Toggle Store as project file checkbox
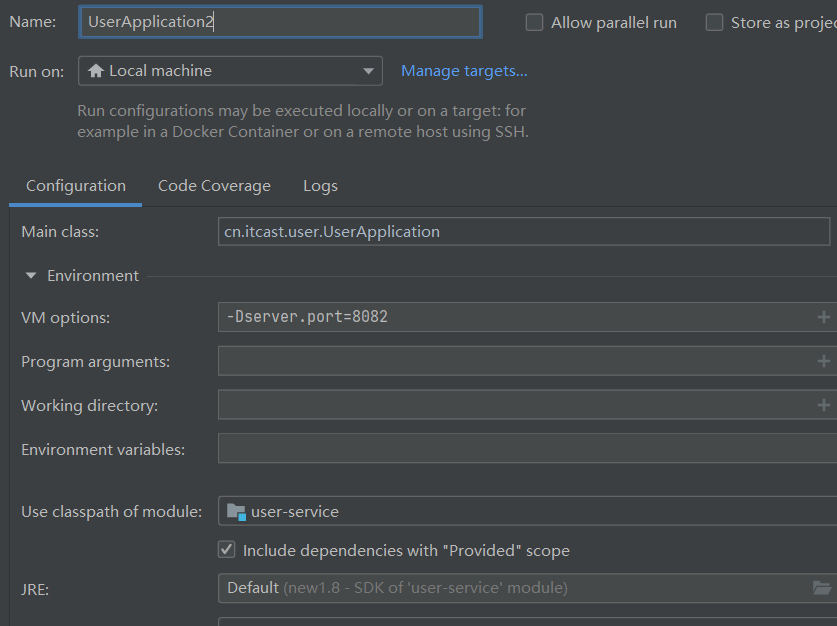837x626 pixels. (x=714, y=22)
